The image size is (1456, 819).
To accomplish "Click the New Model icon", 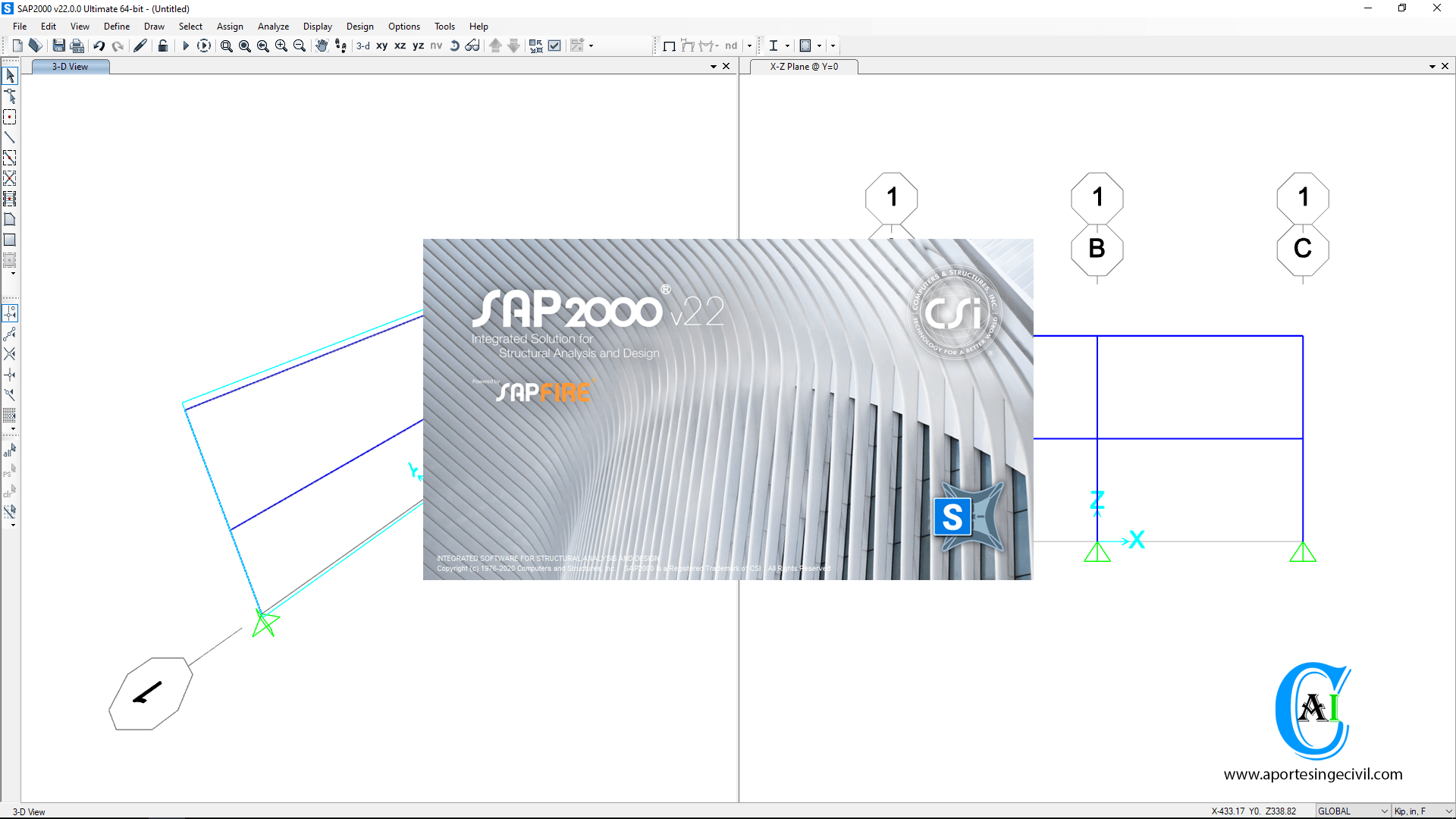I will [17, 45].
